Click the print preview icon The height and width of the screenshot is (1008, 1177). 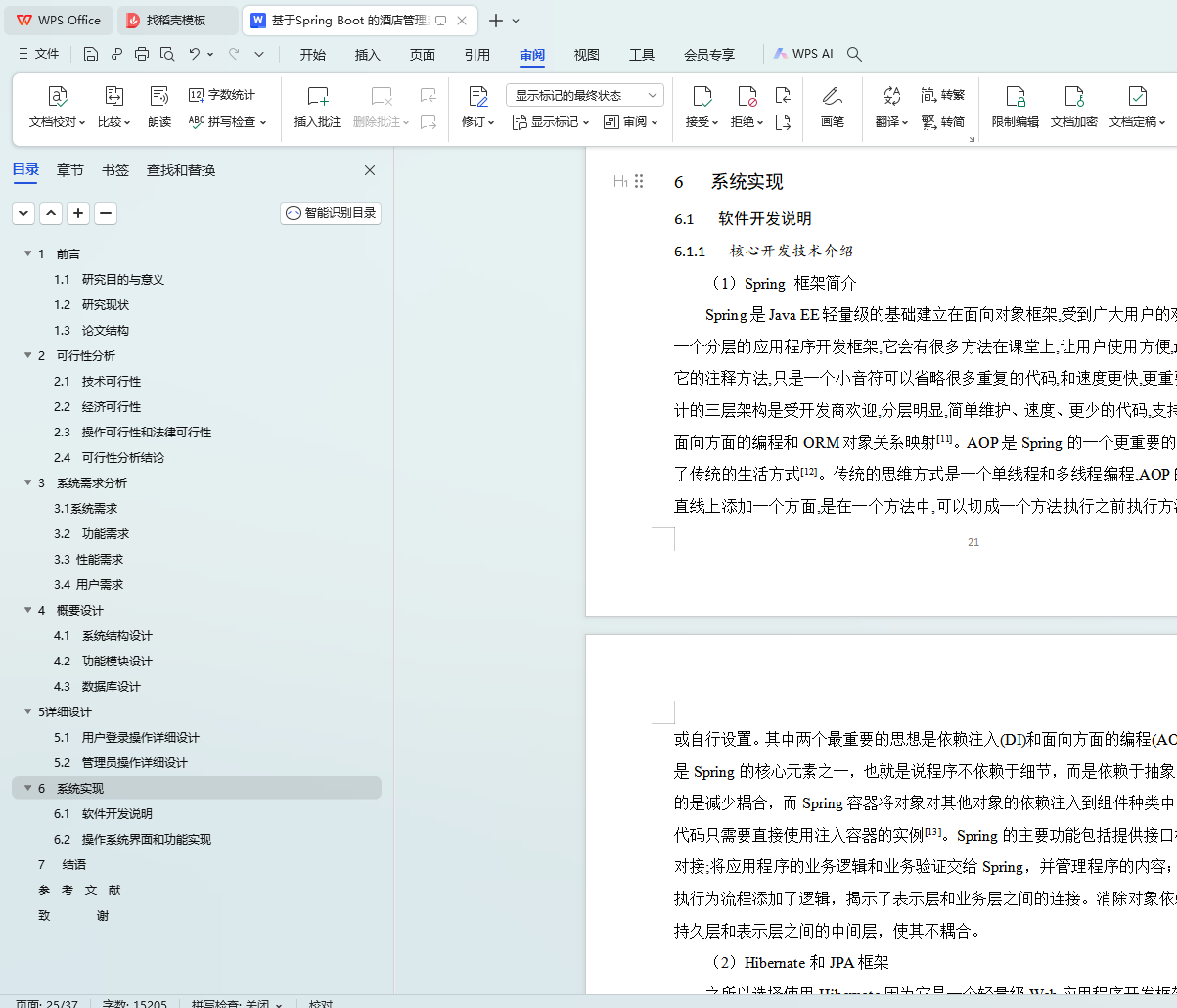(x=167, y=54)
